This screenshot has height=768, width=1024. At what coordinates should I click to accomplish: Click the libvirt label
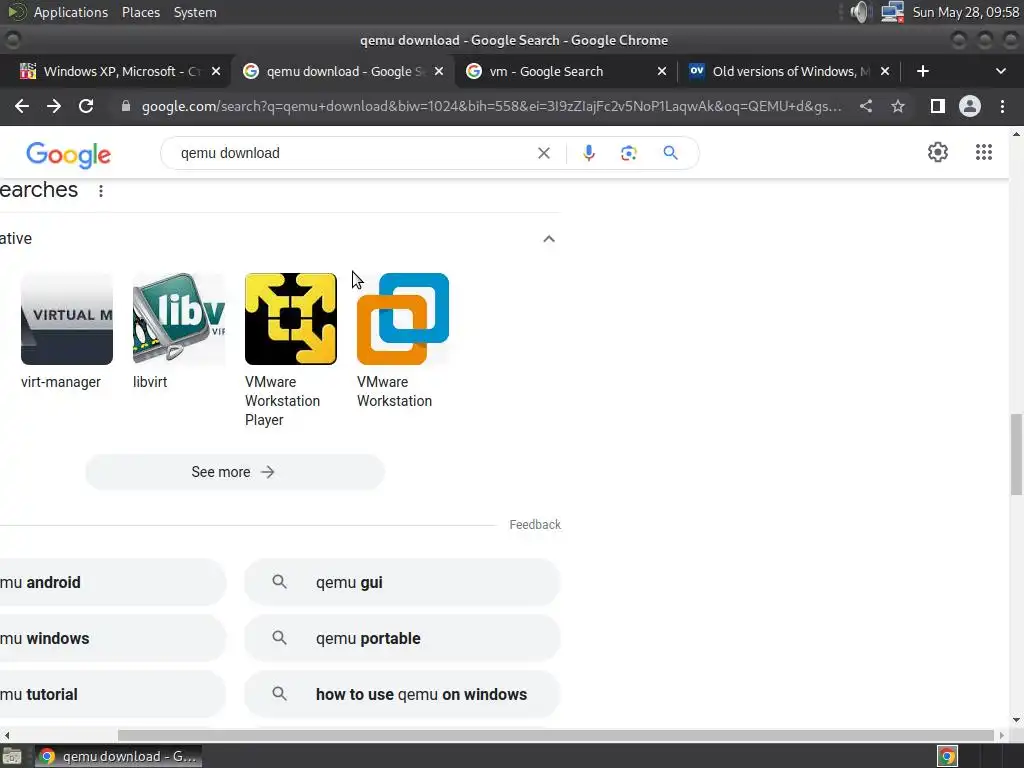[x=150, y=382]
